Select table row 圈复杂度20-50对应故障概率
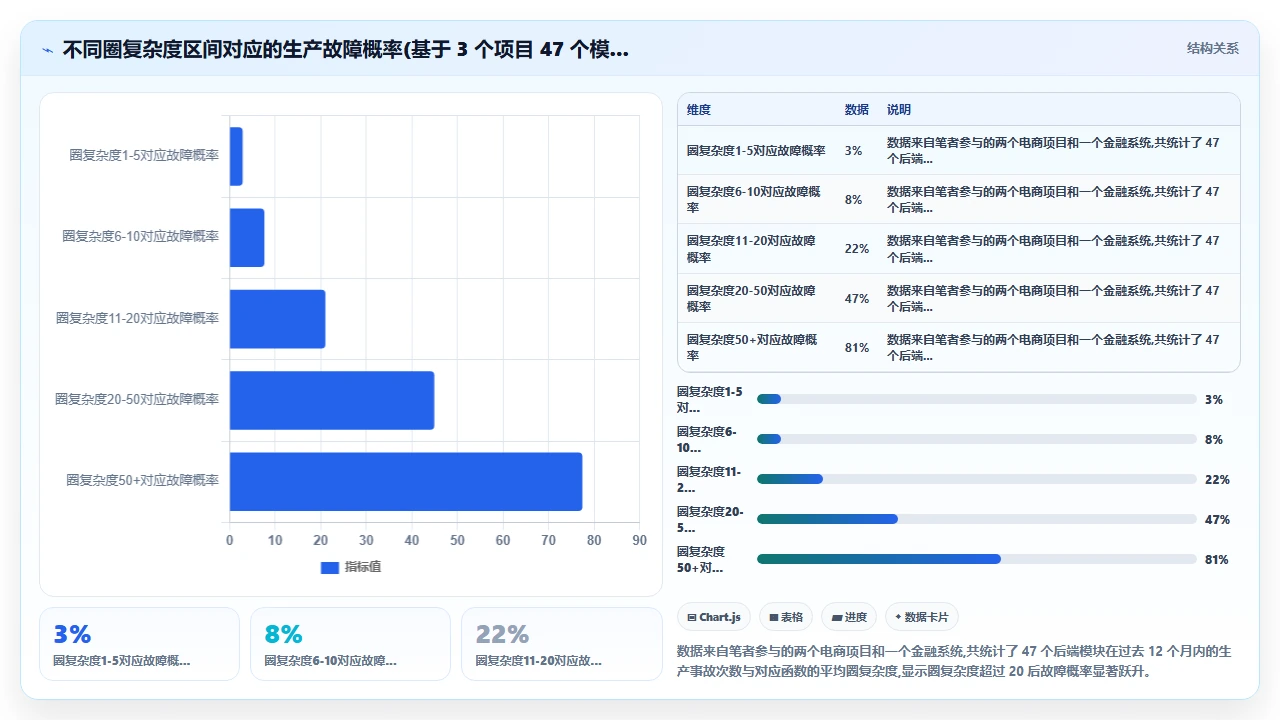 959,298
